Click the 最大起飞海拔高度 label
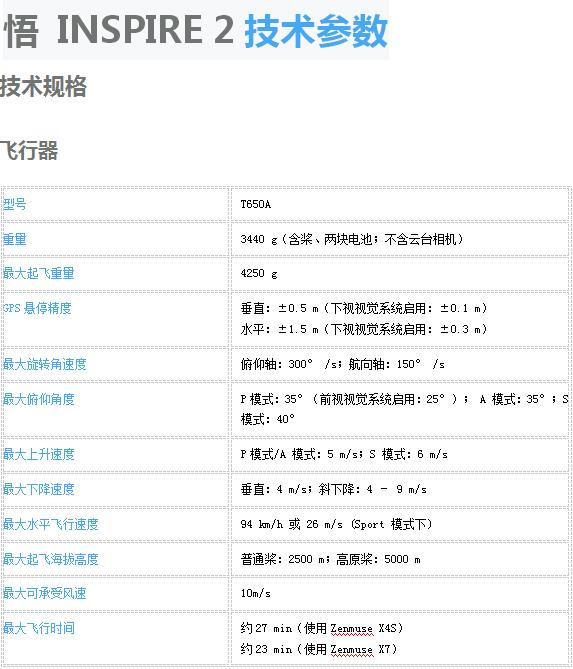573x669 pixels. point(50,559)
